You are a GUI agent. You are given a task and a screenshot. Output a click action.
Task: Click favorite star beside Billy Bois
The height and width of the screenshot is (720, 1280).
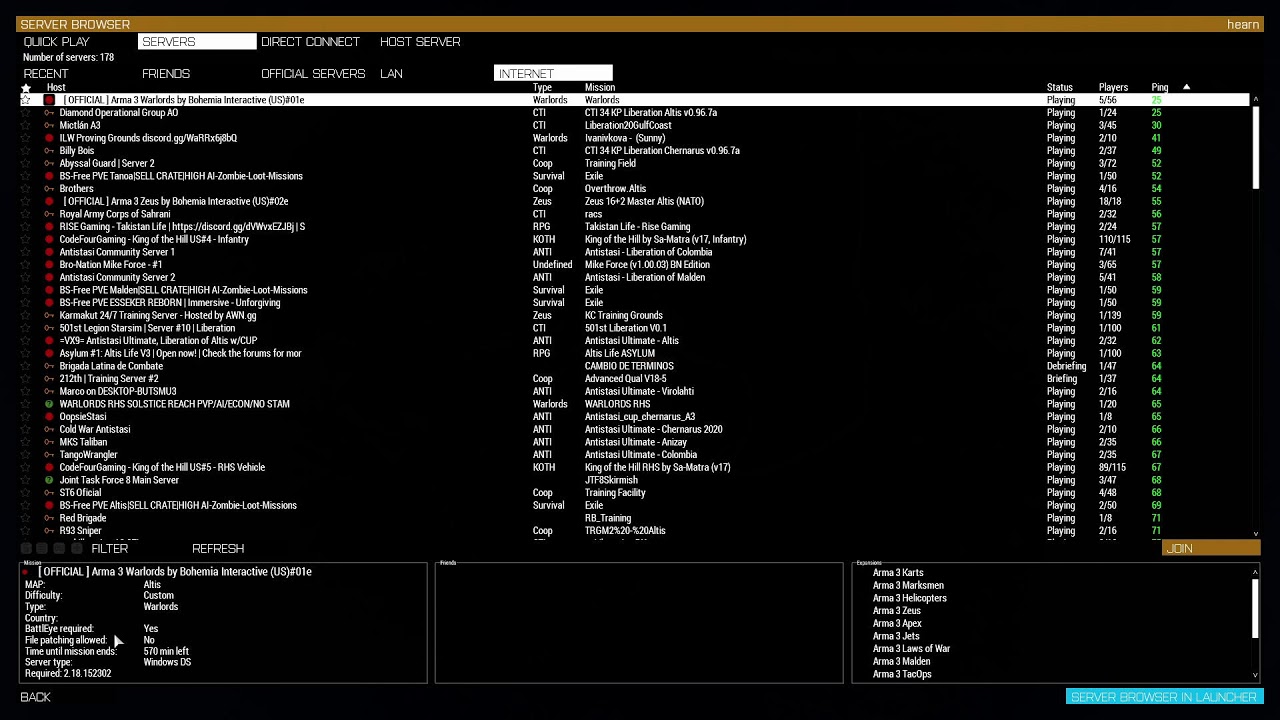(x=26, y=151)
